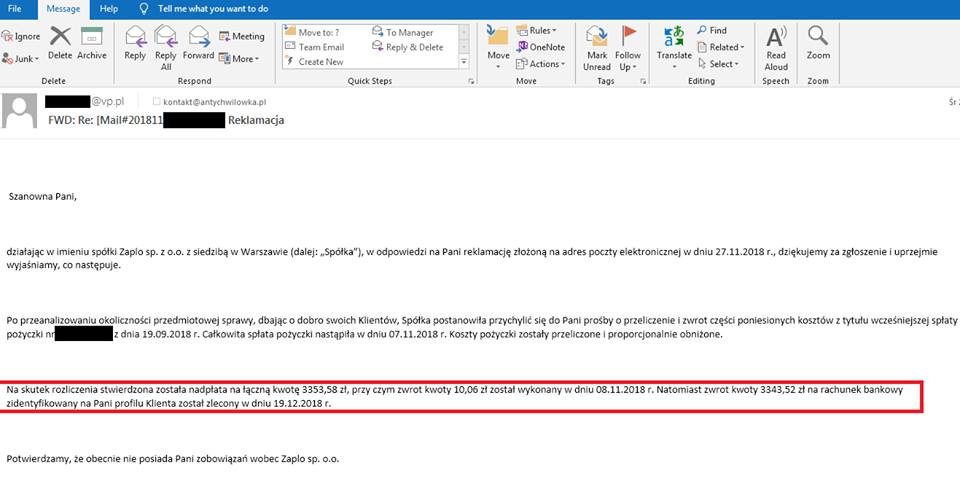Open the Tags dialog launcher
The height and width of the screenshot is (489, 960).
[643, 81]
